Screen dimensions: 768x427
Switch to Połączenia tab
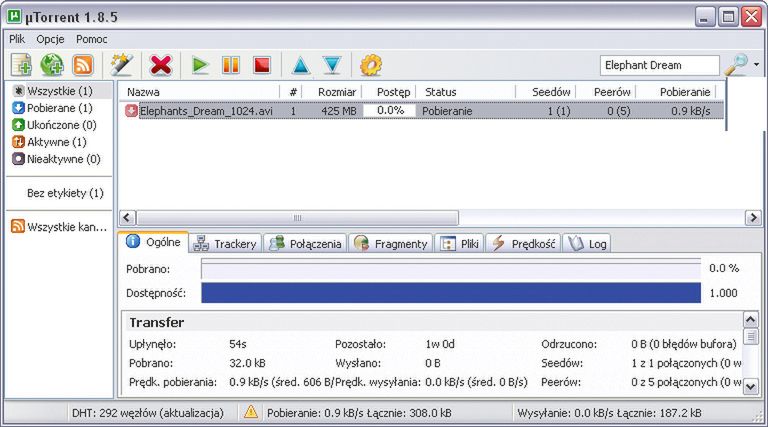[306, 243]
